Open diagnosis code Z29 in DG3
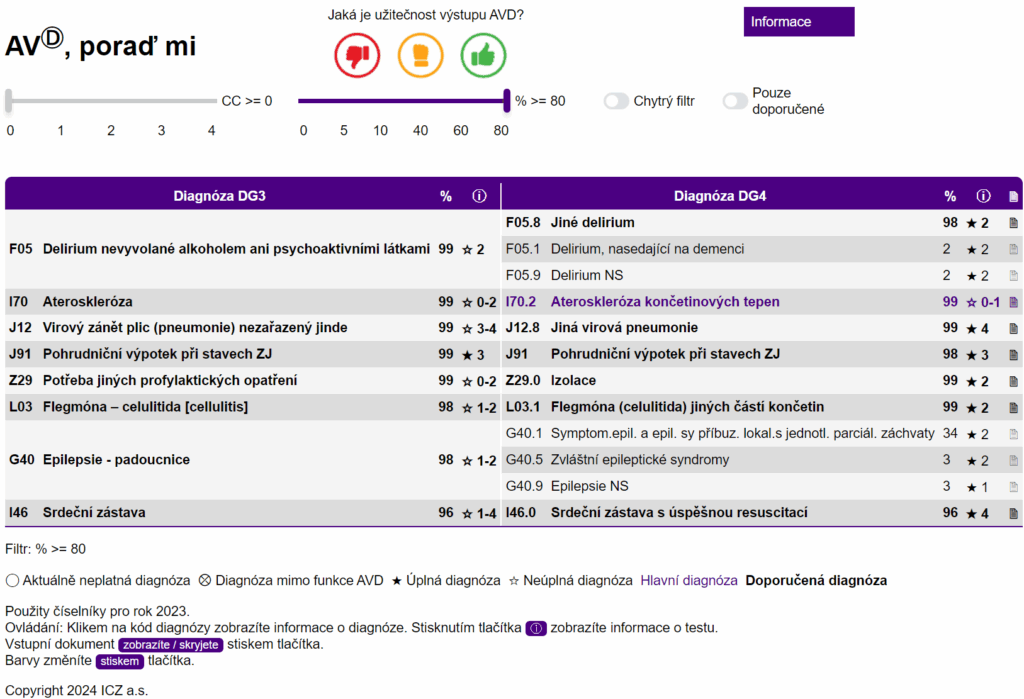 [x=21, y=381]
